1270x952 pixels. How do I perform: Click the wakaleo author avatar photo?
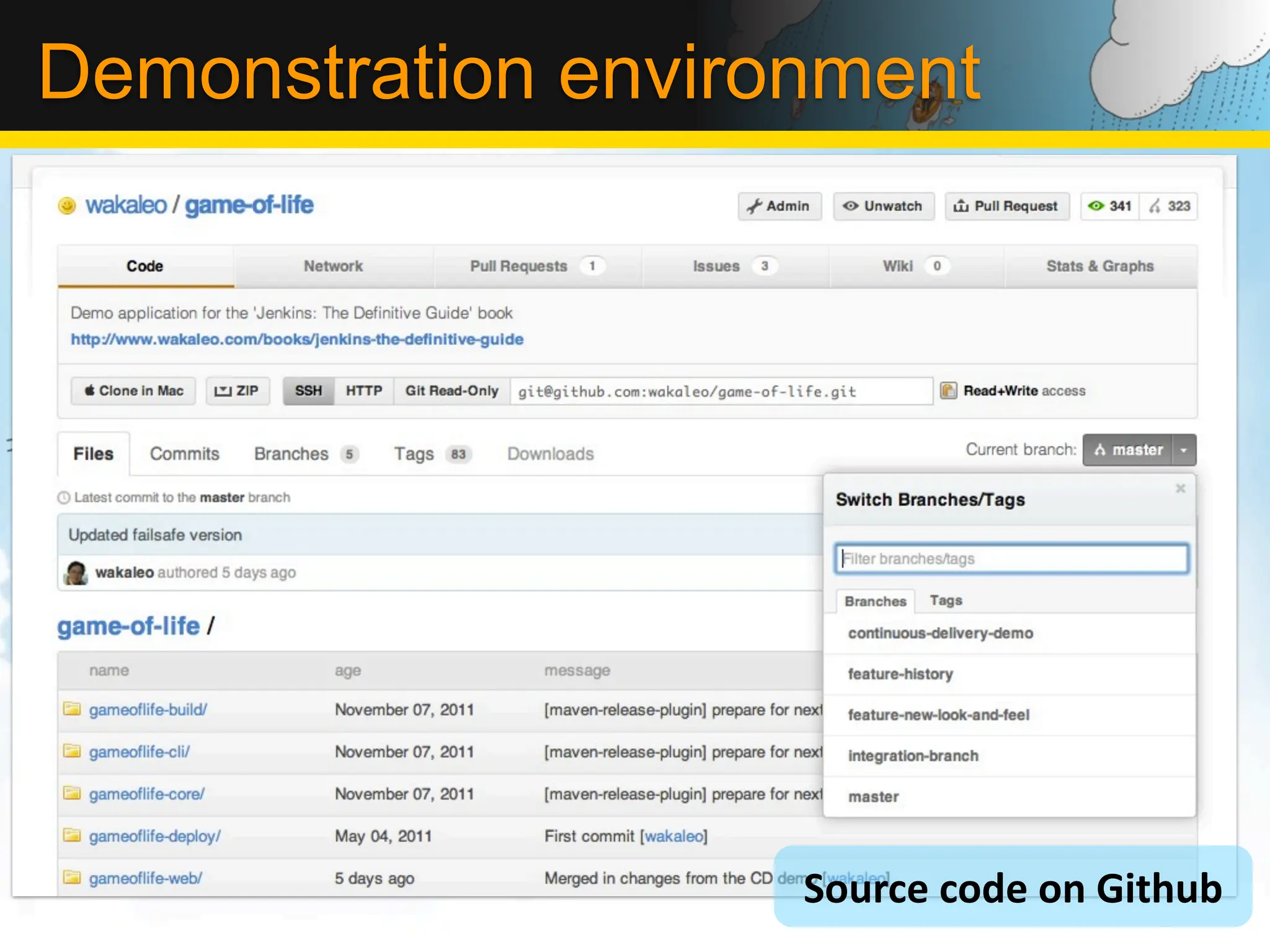tap(76, 573)
